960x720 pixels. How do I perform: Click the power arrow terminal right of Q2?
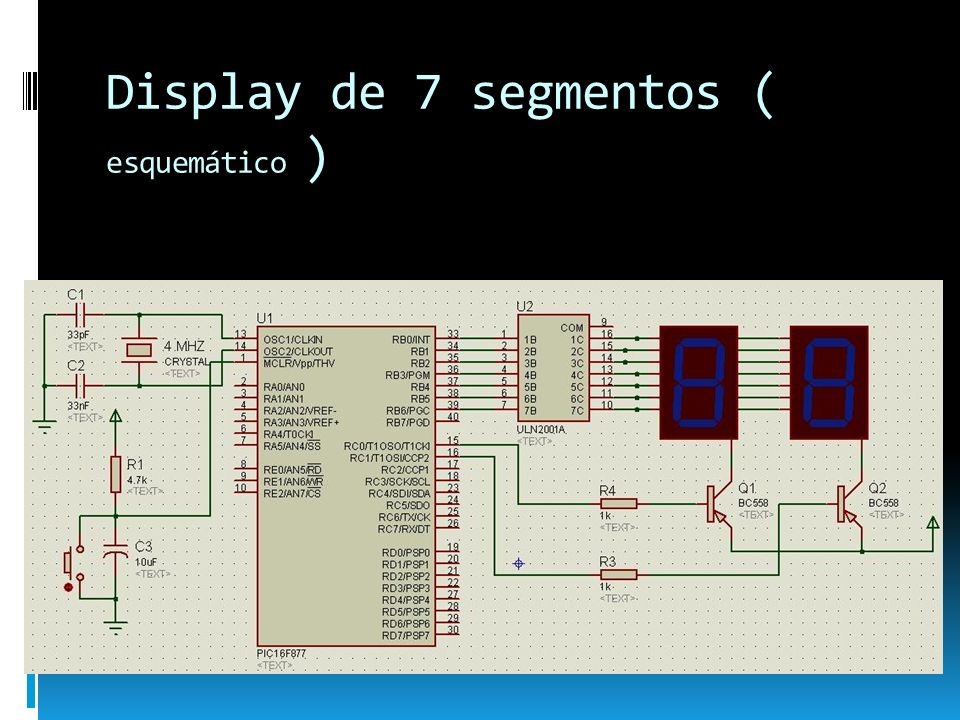tap(932, 523)
